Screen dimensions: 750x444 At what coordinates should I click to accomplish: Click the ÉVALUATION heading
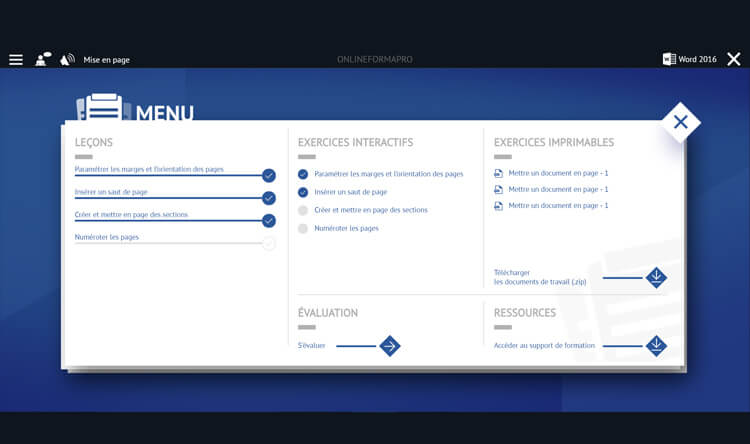click(x=328, y=312)
